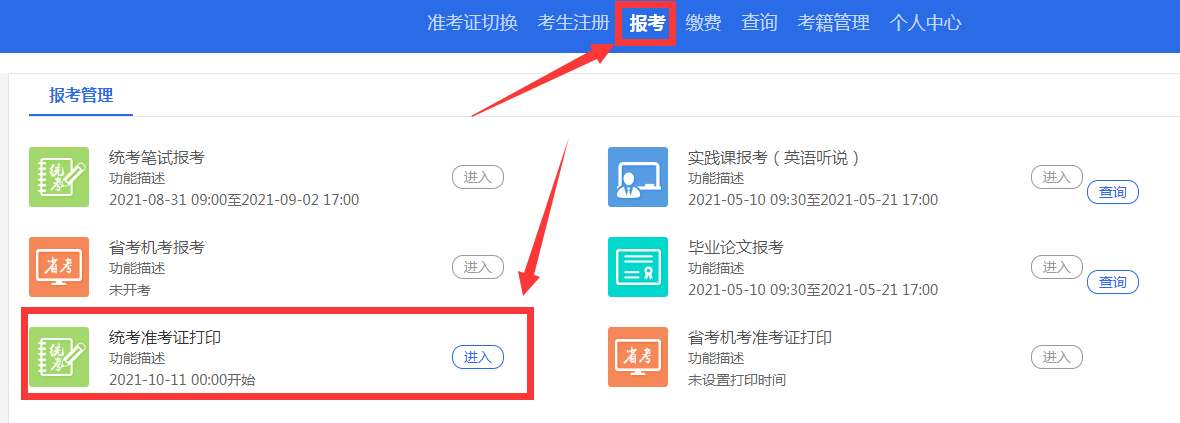Click the 统考笔试报考 green notebook icon
The height and width of the screenshot is (423, 1180).
click(x=59, y=177)
